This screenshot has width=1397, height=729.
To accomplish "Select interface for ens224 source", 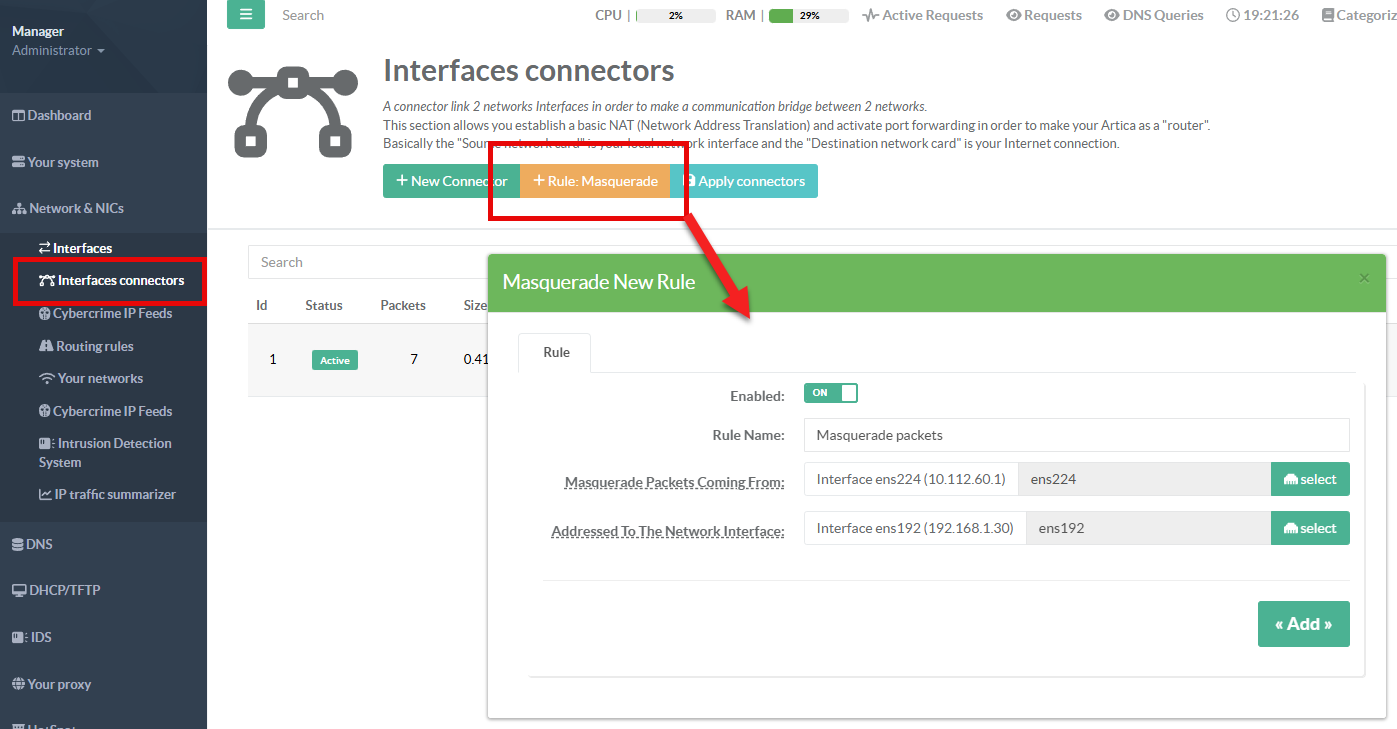I will pos(1310,479).
